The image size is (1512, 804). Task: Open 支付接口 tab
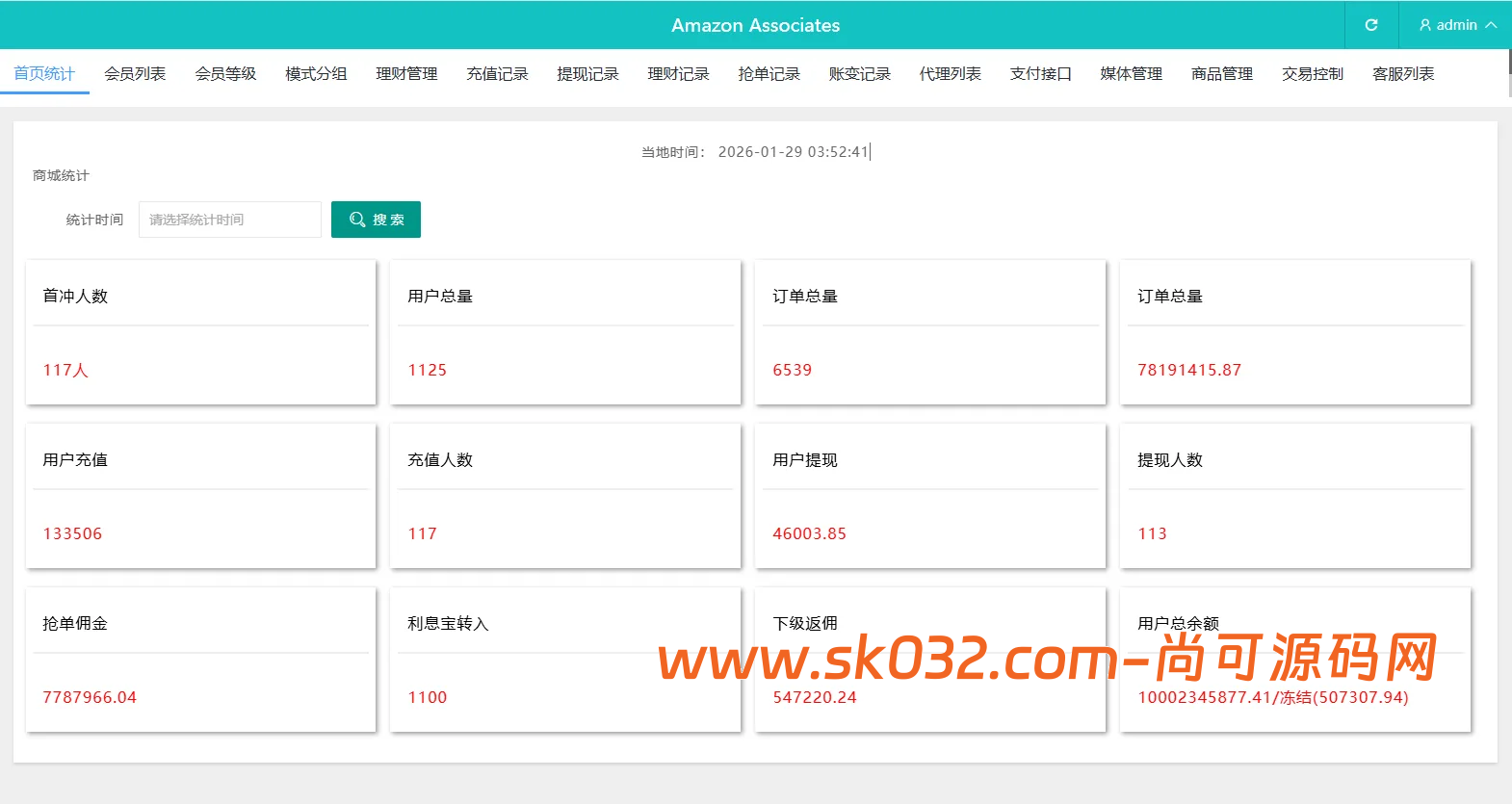coord(1040,73)
